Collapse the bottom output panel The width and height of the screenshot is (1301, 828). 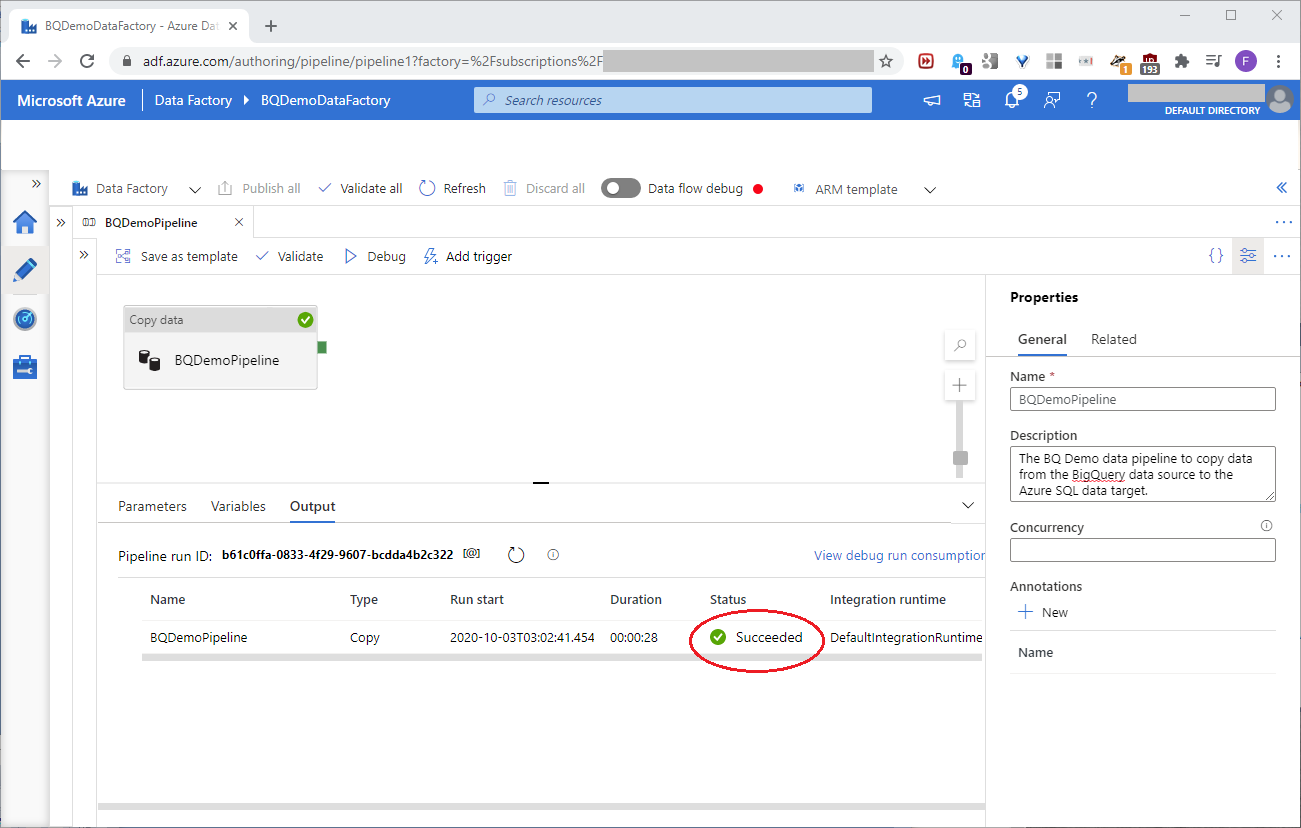[x=967, y=505]
